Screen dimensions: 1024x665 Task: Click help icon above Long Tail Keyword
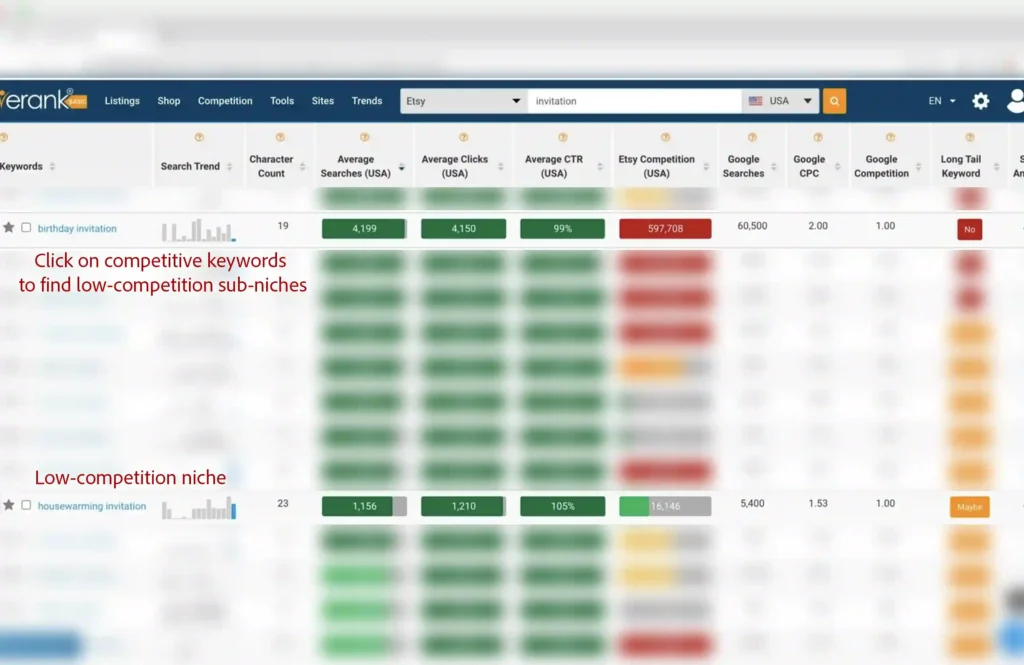[968, 138]
